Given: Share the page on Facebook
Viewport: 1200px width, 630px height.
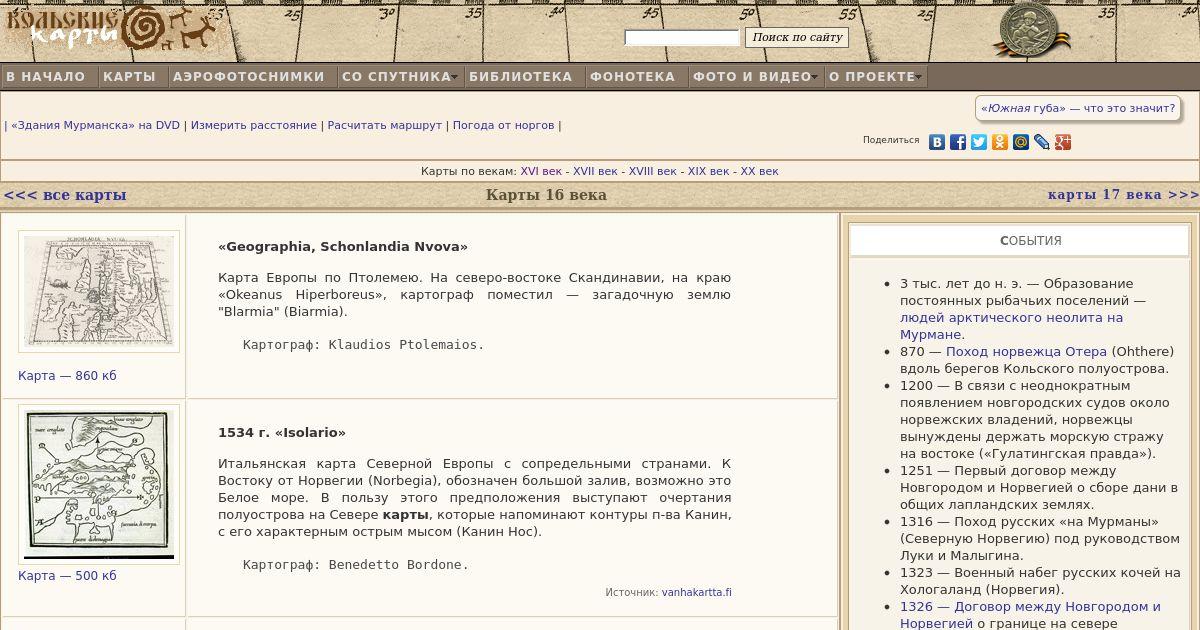Looking at the screenshot, I should [958, 142].
